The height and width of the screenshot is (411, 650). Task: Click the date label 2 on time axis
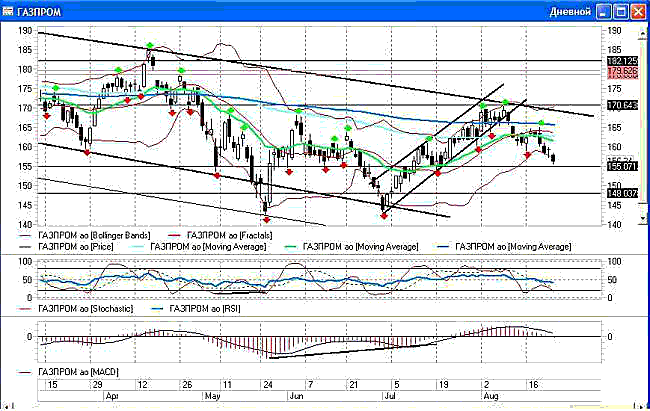coord(487,385)
